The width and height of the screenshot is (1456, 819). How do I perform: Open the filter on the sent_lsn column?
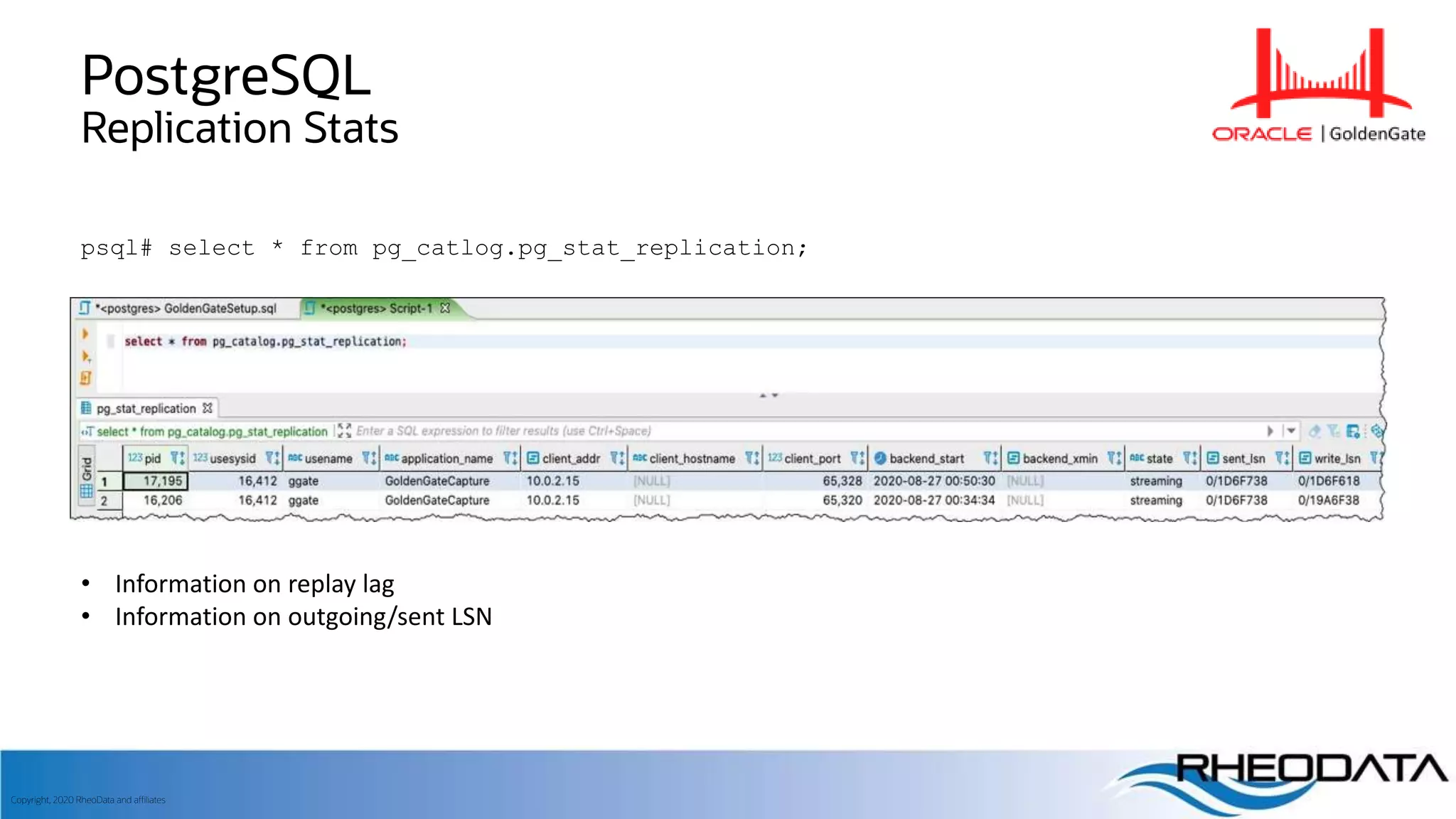1282,459
